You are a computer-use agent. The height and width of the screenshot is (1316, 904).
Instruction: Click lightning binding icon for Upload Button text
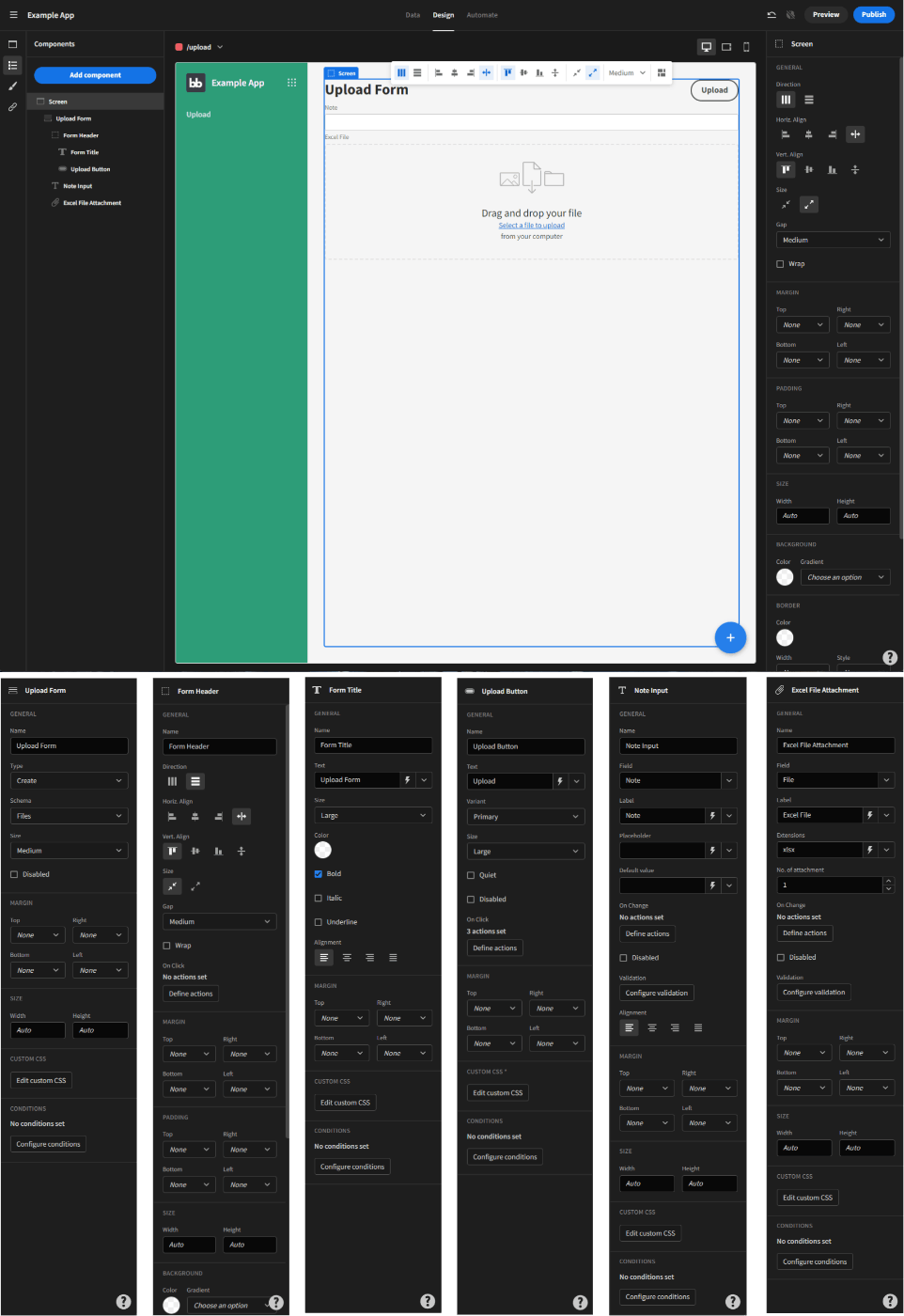[x=560, y=781]
